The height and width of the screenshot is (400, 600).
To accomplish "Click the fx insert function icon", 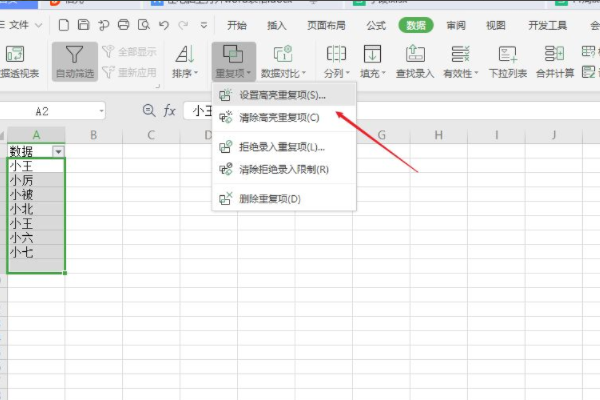I will (169, 111).
